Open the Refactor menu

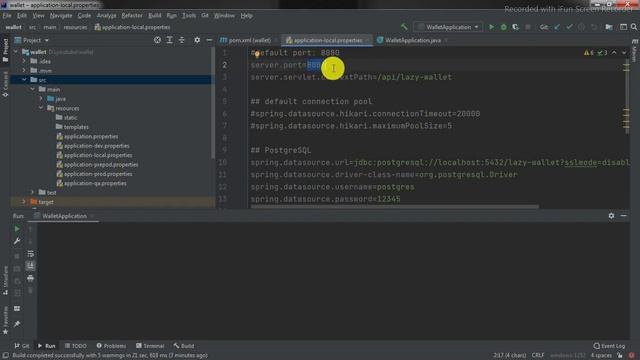click(132, 16)
